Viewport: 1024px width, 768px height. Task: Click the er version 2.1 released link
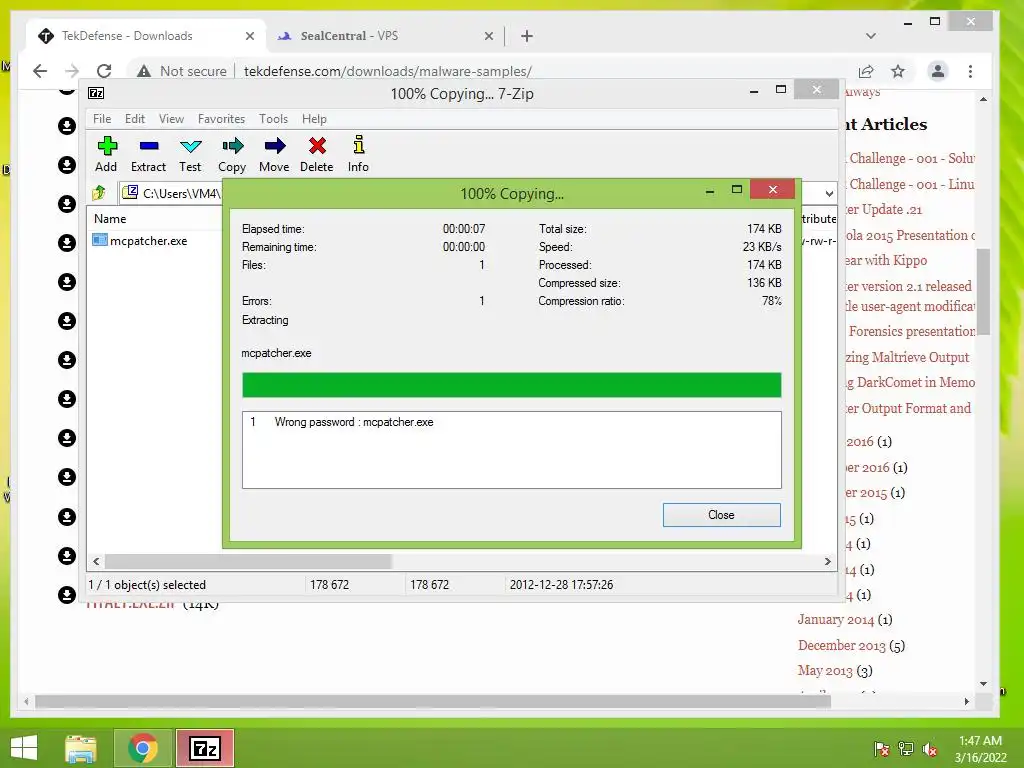point(908,285)
